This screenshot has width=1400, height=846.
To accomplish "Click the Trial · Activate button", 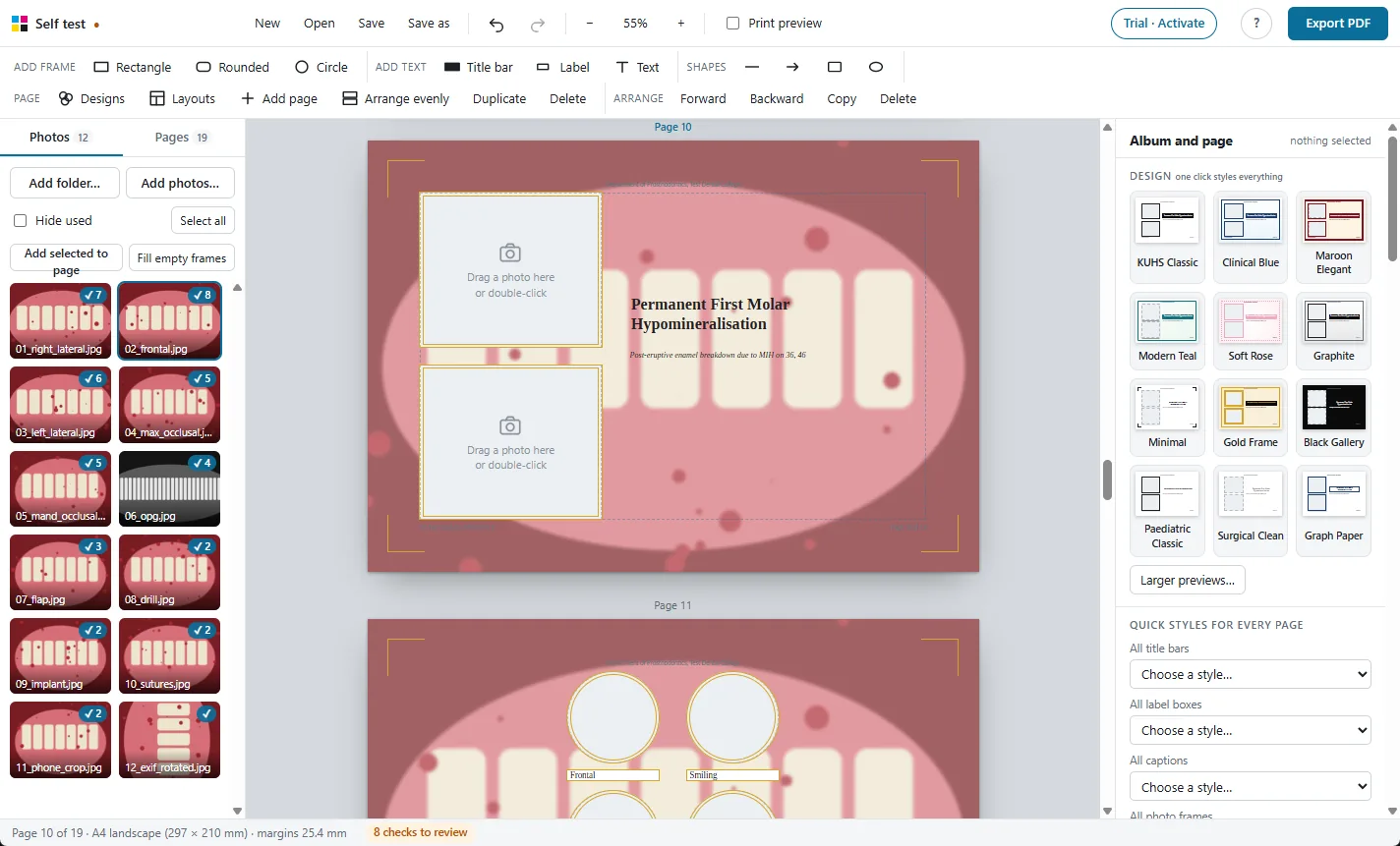I will click(1164, 24).
